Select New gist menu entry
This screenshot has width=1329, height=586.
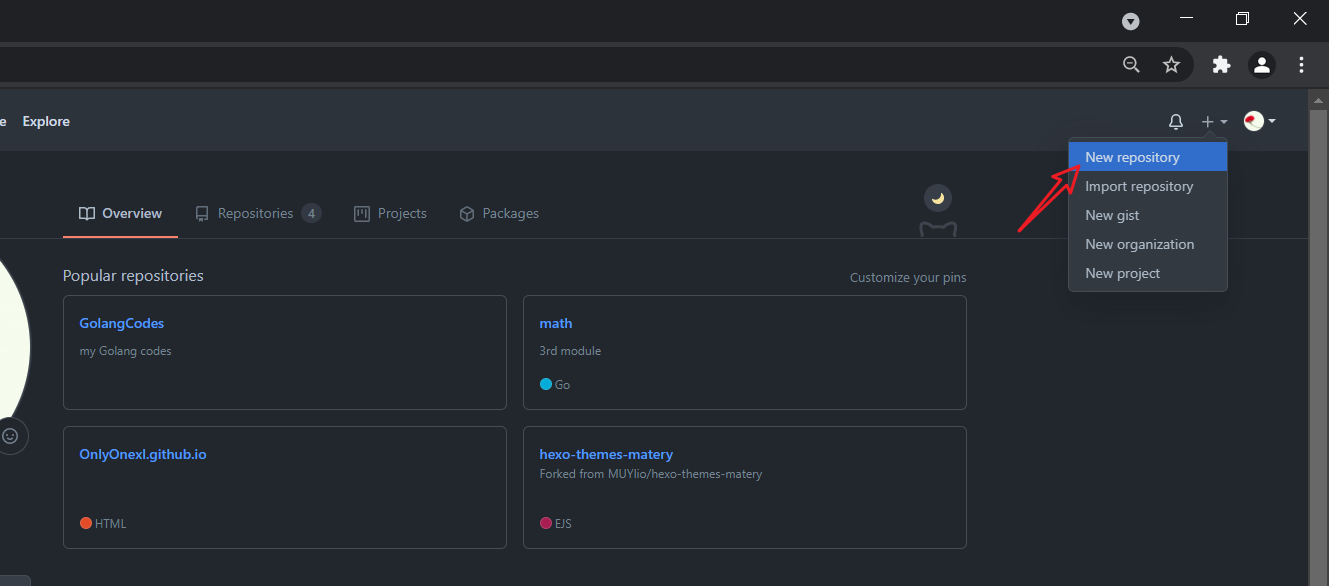tap(1148, 215)
